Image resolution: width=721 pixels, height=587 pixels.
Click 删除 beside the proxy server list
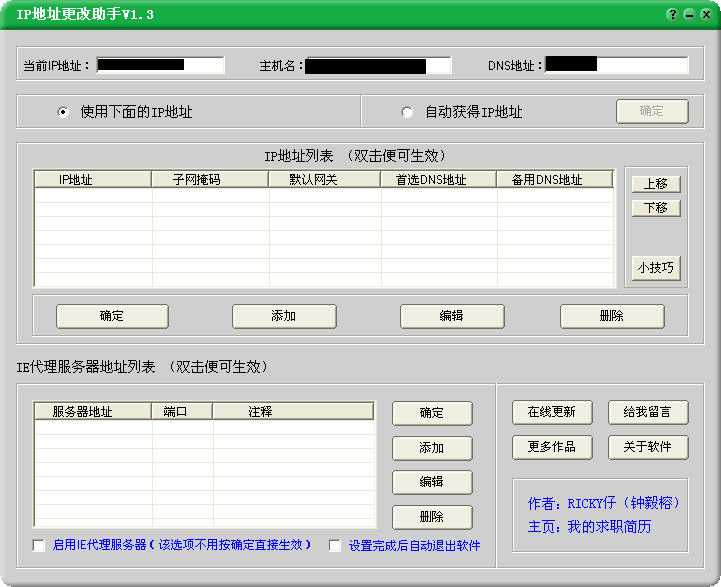[432, 517]
